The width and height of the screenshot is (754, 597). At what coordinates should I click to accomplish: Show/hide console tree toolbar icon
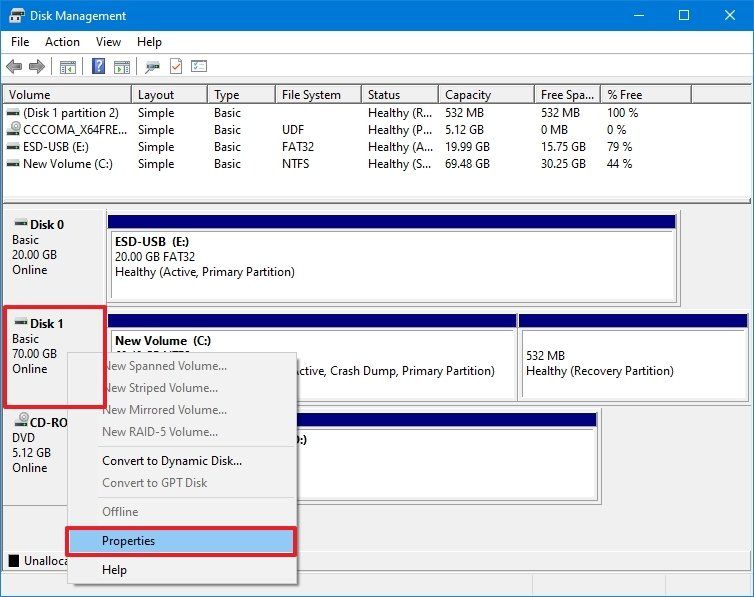[x=68, y=67]
